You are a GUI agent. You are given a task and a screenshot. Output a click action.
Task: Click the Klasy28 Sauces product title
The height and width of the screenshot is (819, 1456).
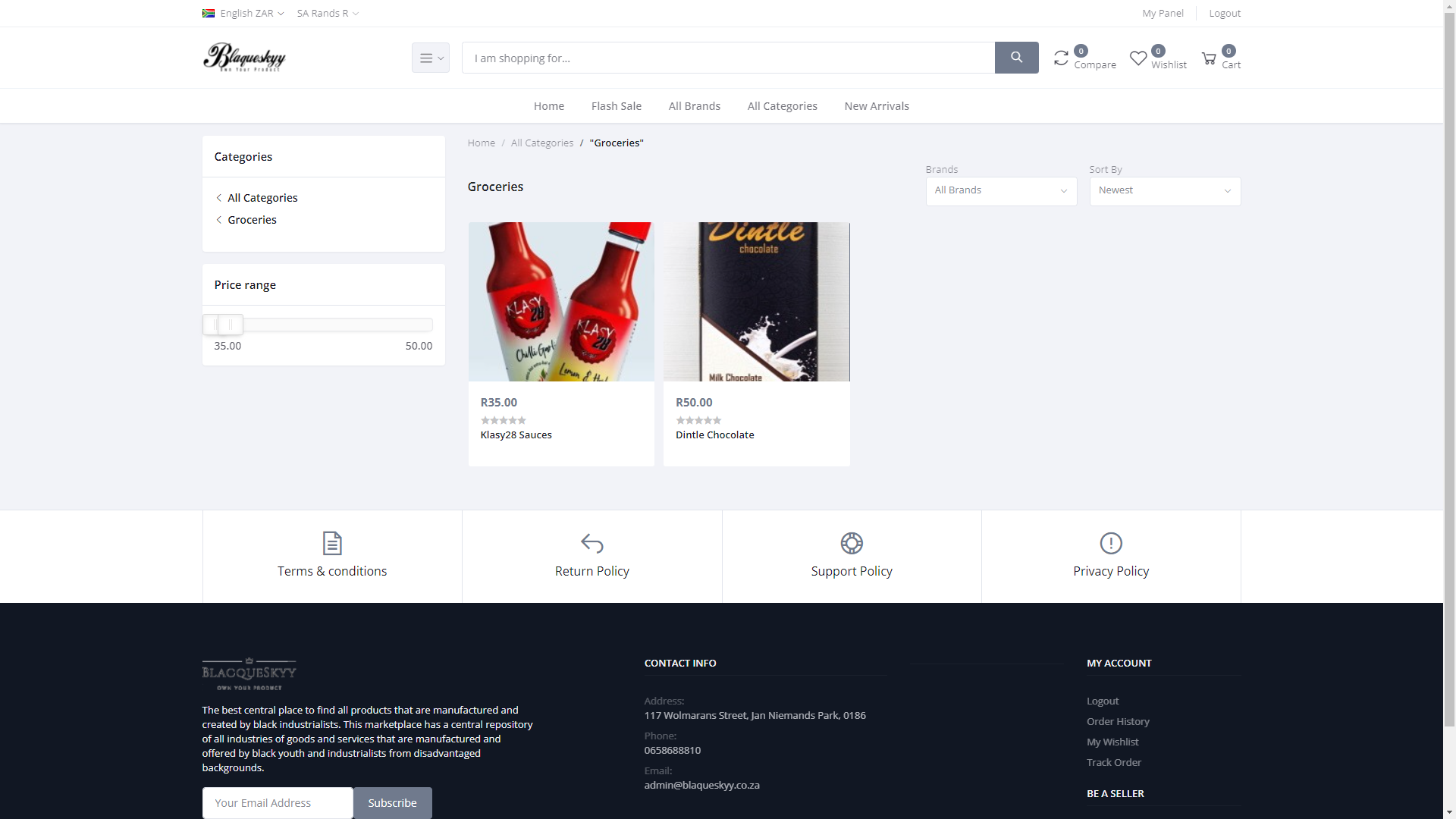pyautogui.click(x=516, y=435)
